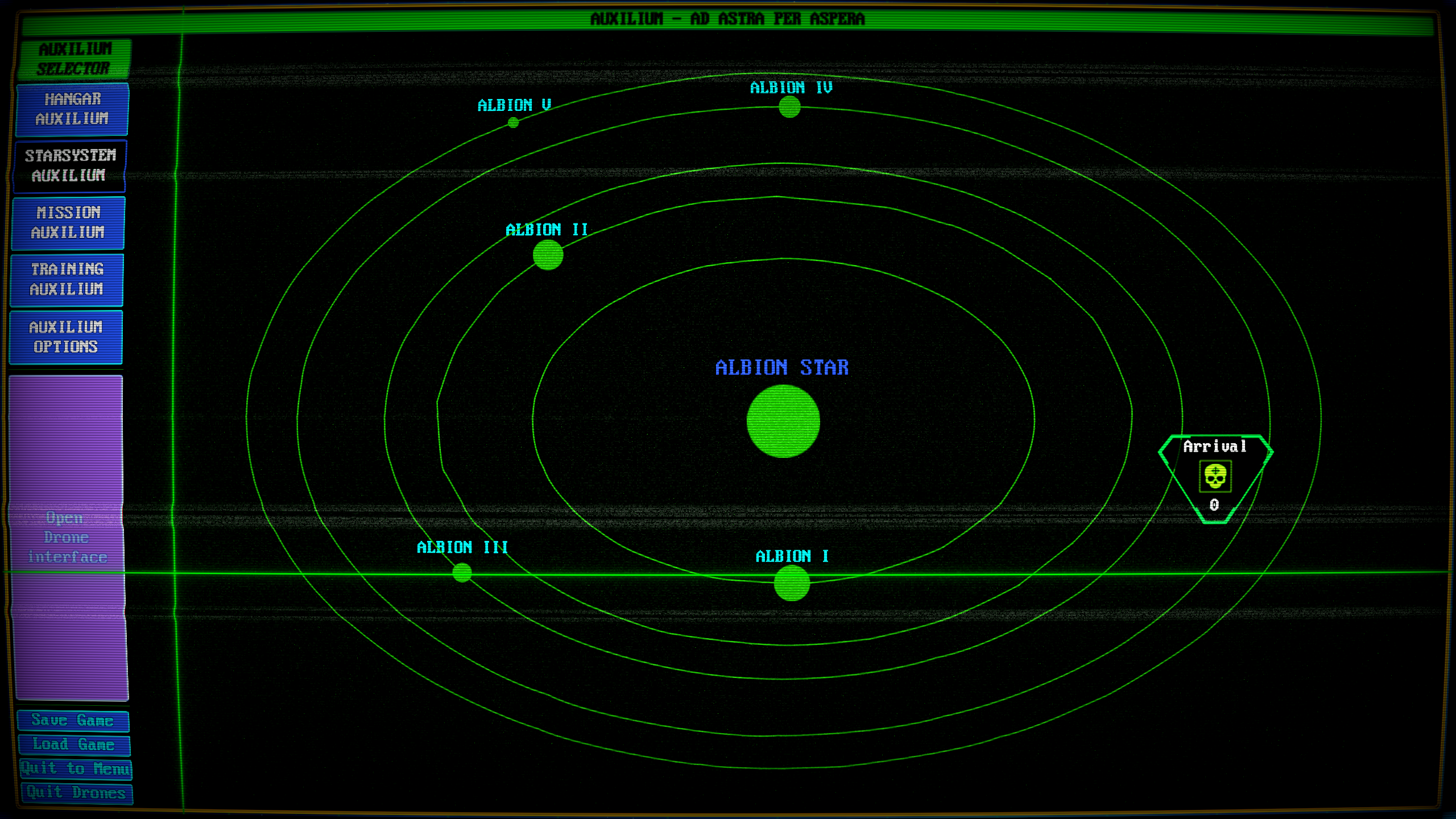Select the Albion II planet circle

tap(548, 255)
